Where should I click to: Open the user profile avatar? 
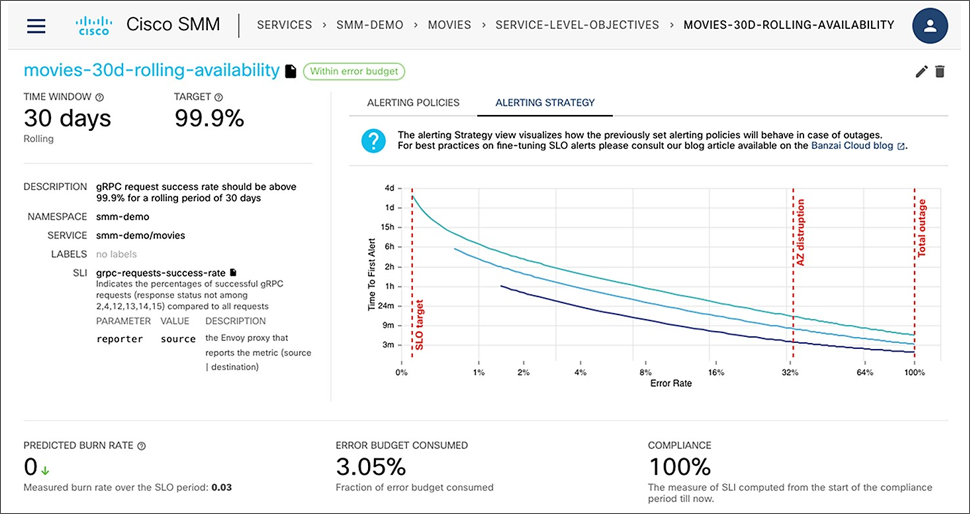pos(930,26)
